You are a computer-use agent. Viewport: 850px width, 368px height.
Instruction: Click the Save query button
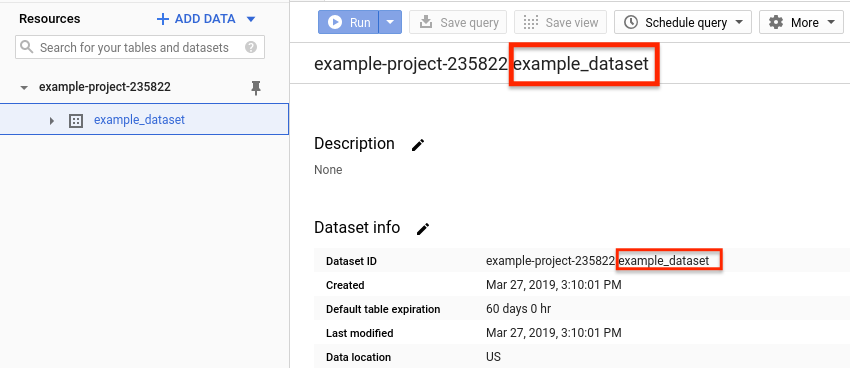click(x=458, y=22)
